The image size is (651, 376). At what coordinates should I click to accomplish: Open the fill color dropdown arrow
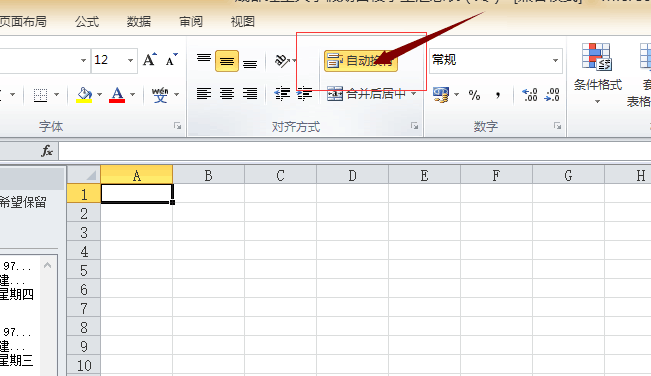coord(99,95)
